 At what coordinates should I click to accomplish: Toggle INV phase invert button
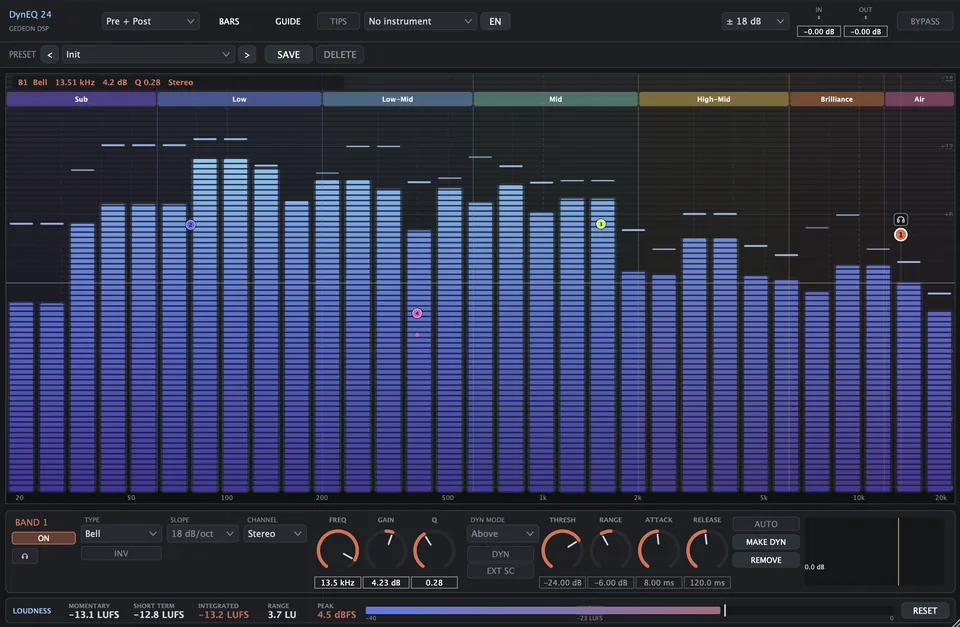[121, 553]
